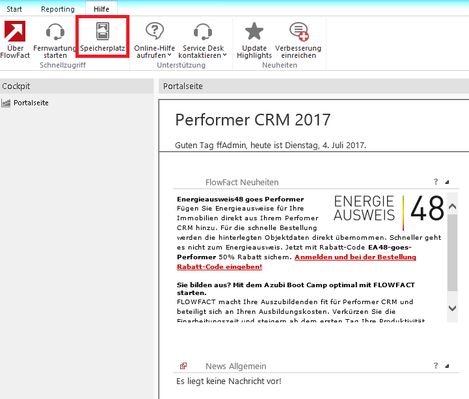Viewport: 469px width, 399px height.
Task: Click the Performer CRM 2017 heading
Action: [253, 120]
